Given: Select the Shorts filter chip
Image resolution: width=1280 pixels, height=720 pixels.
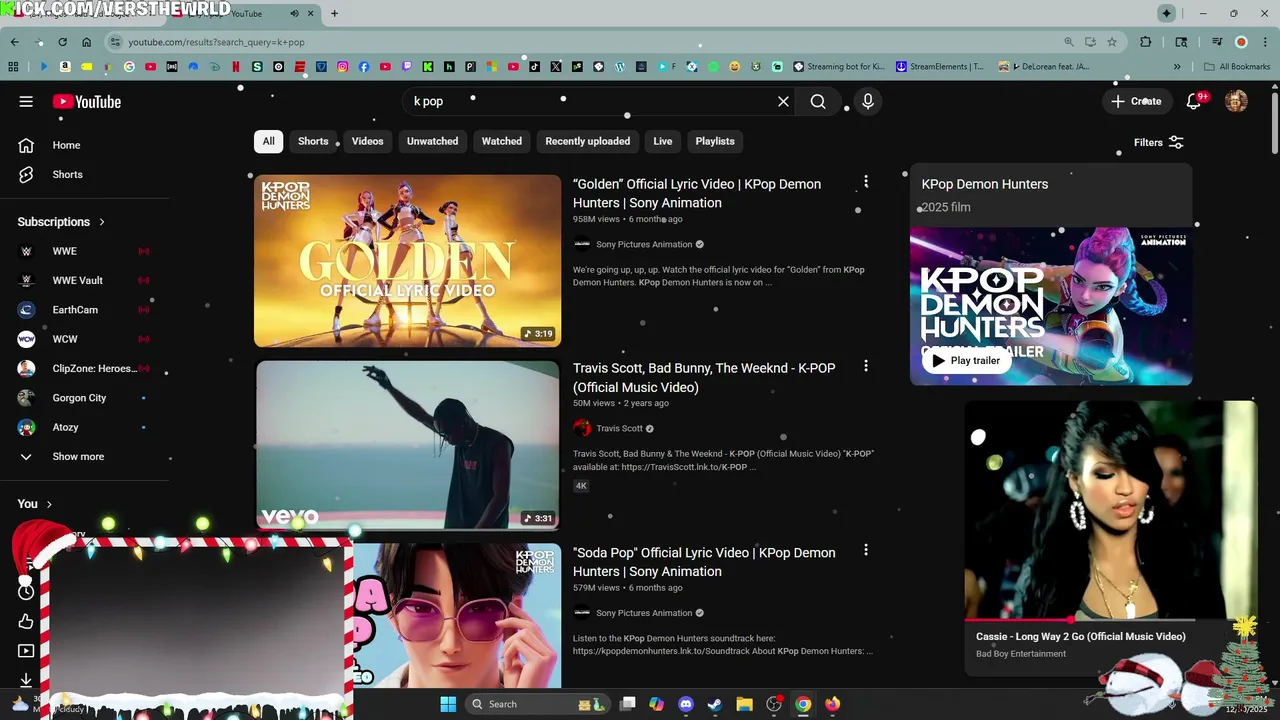Looking at the screenshot, I should click(x=313, y=141).
